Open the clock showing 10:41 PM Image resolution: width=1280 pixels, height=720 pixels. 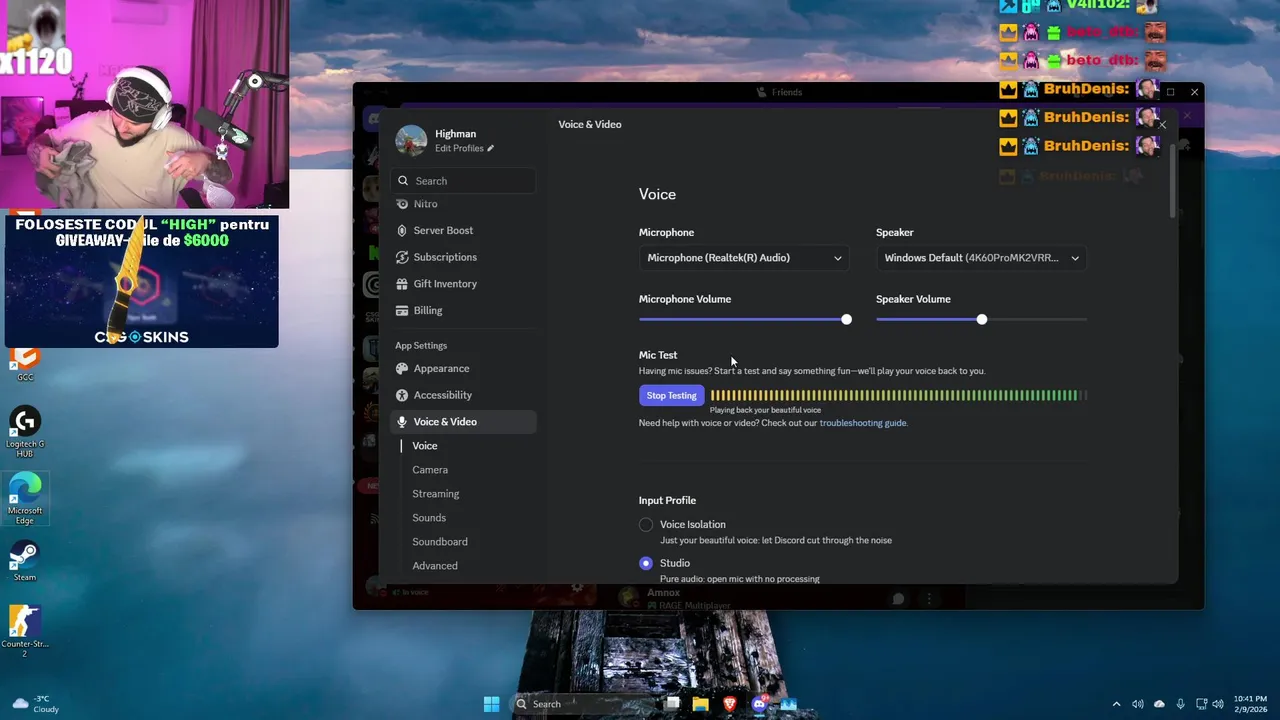(x=1250, y=704)
